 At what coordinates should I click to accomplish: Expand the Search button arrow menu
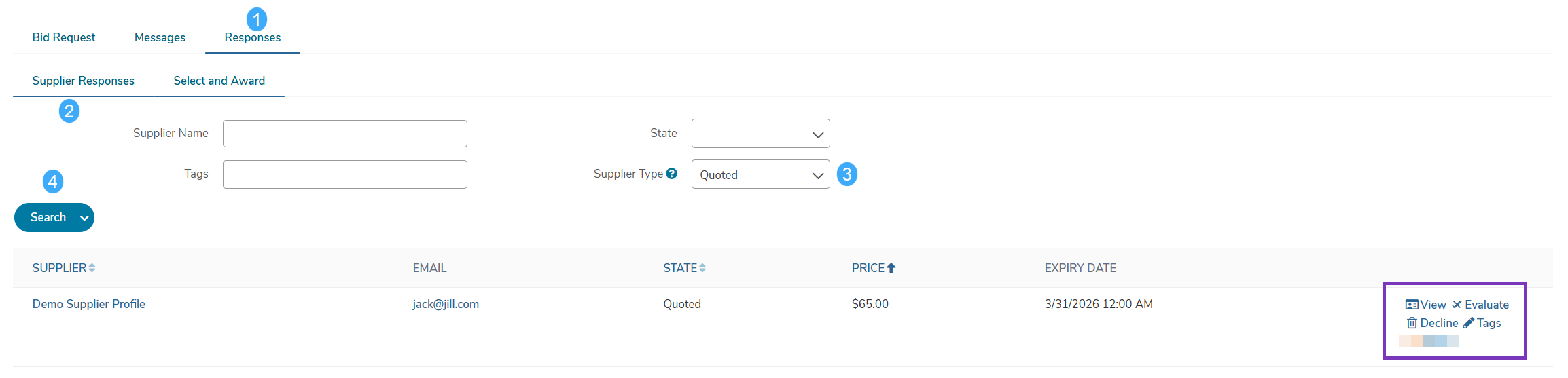point(84,218)
